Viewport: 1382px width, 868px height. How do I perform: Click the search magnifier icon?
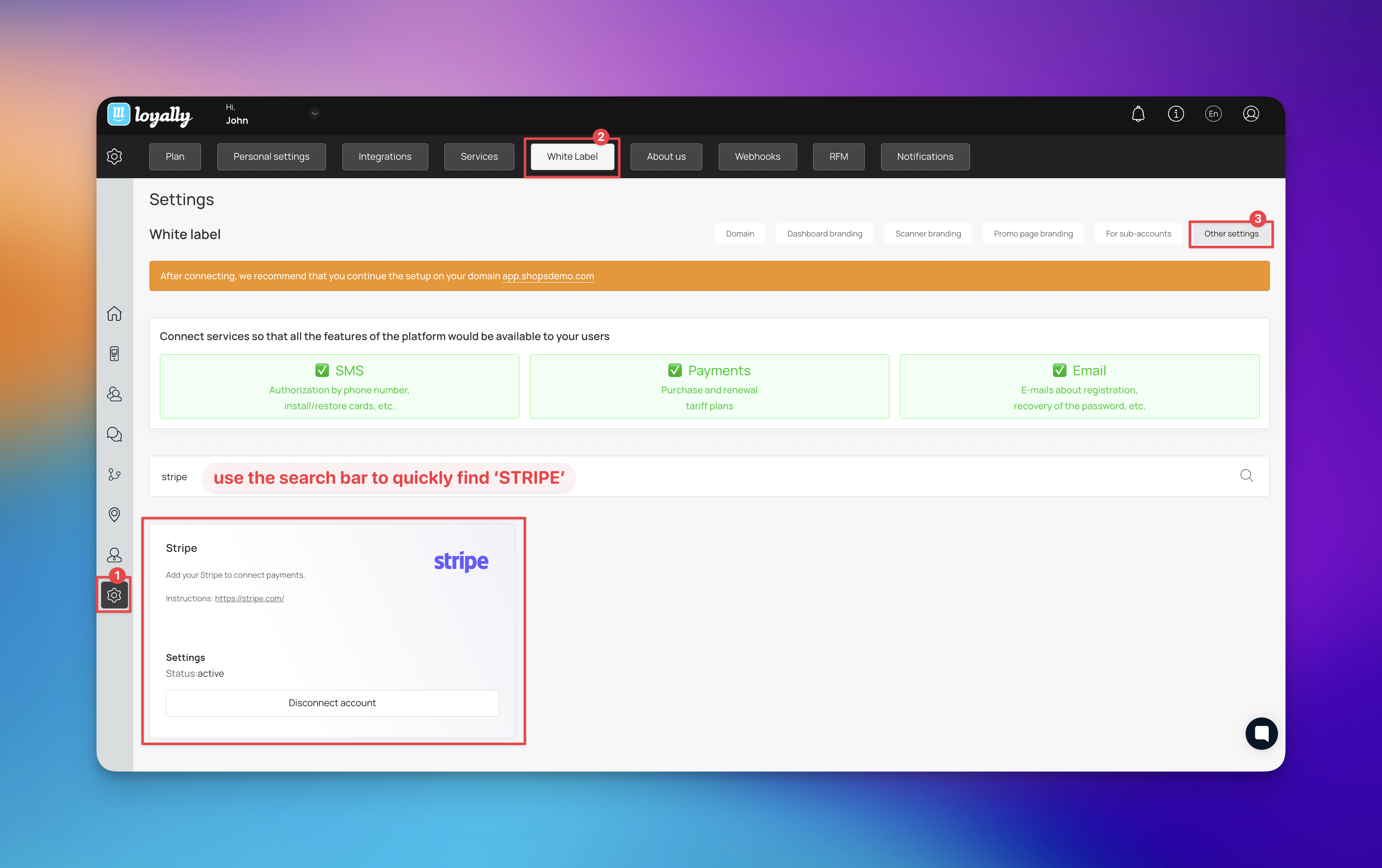[1246, 476]
